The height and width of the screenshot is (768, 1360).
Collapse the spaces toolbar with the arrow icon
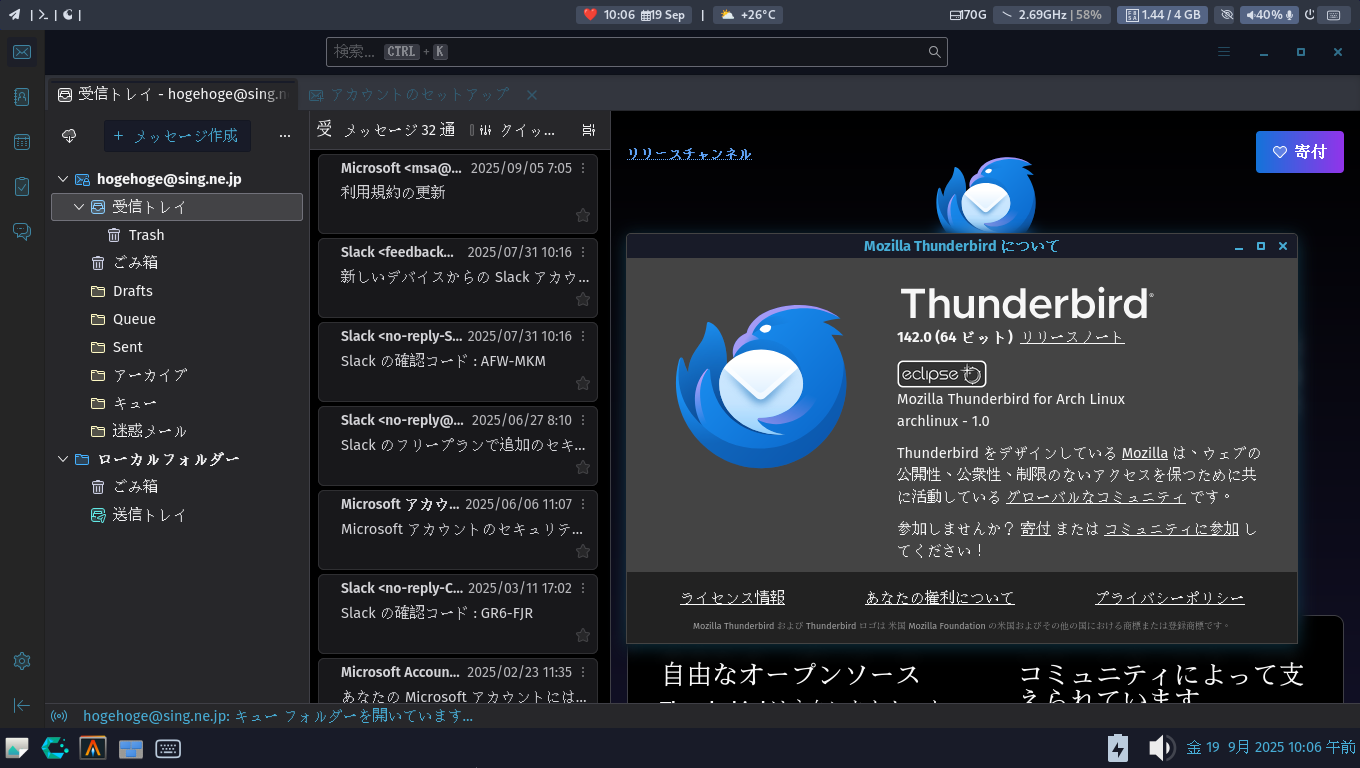pyautogui.click(x=22, y=706)
